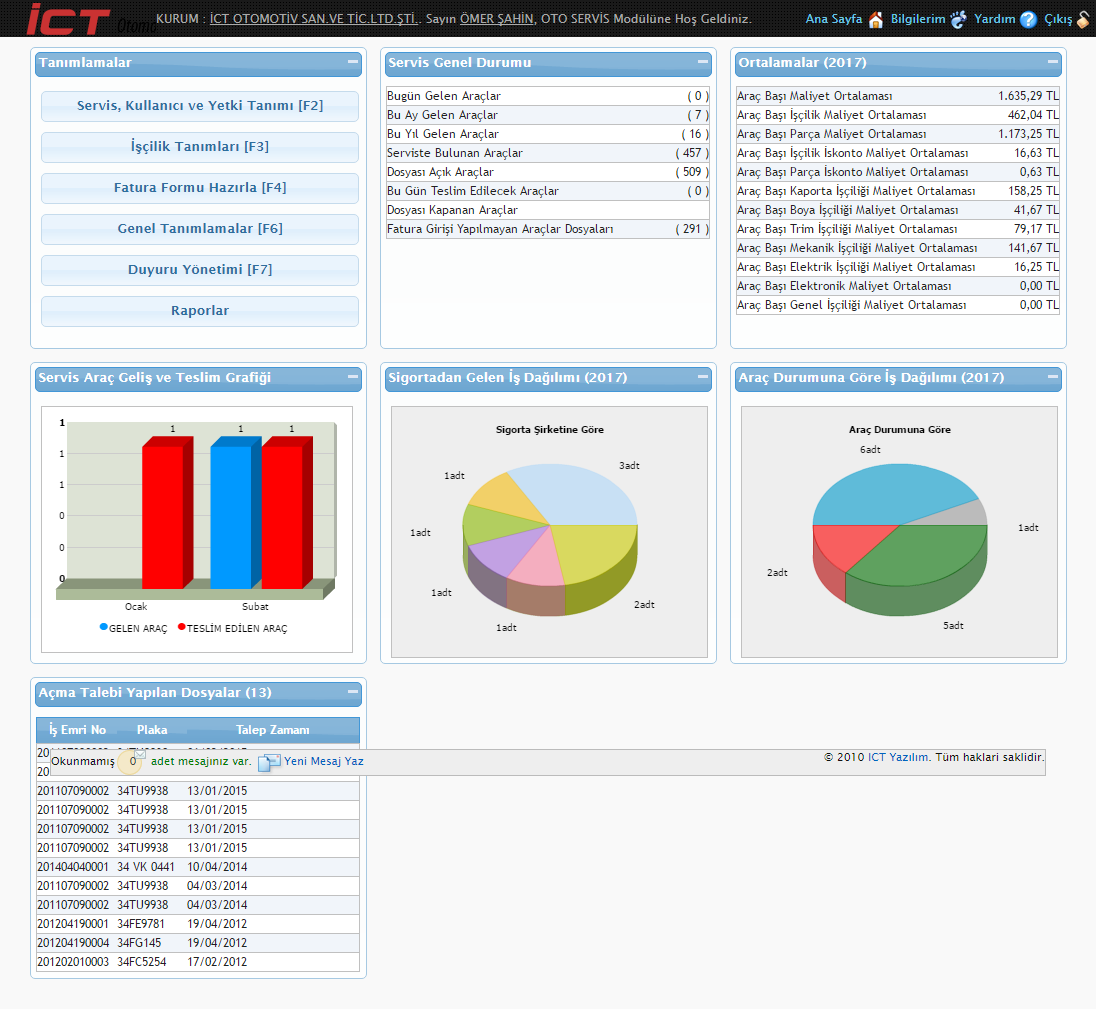The width and height of the screenshot is (1096, 1009).
Task: Collapse the Açma Talebi Yapılan Dosyalar panel
Action: coord(353,692)
